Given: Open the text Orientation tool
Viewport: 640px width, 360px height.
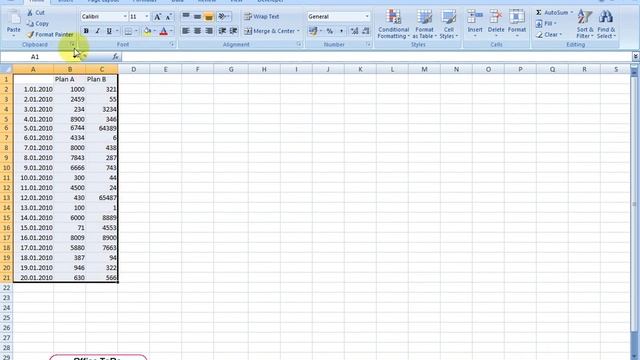Looking at the screenshot, I should point(223,17).
